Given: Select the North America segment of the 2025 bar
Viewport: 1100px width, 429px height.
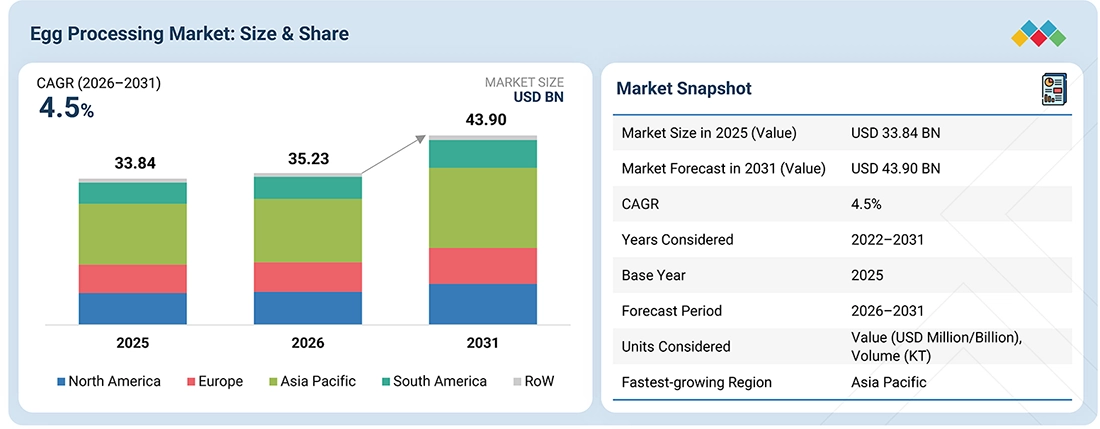Looking at the screenshot, I should 133,308.
